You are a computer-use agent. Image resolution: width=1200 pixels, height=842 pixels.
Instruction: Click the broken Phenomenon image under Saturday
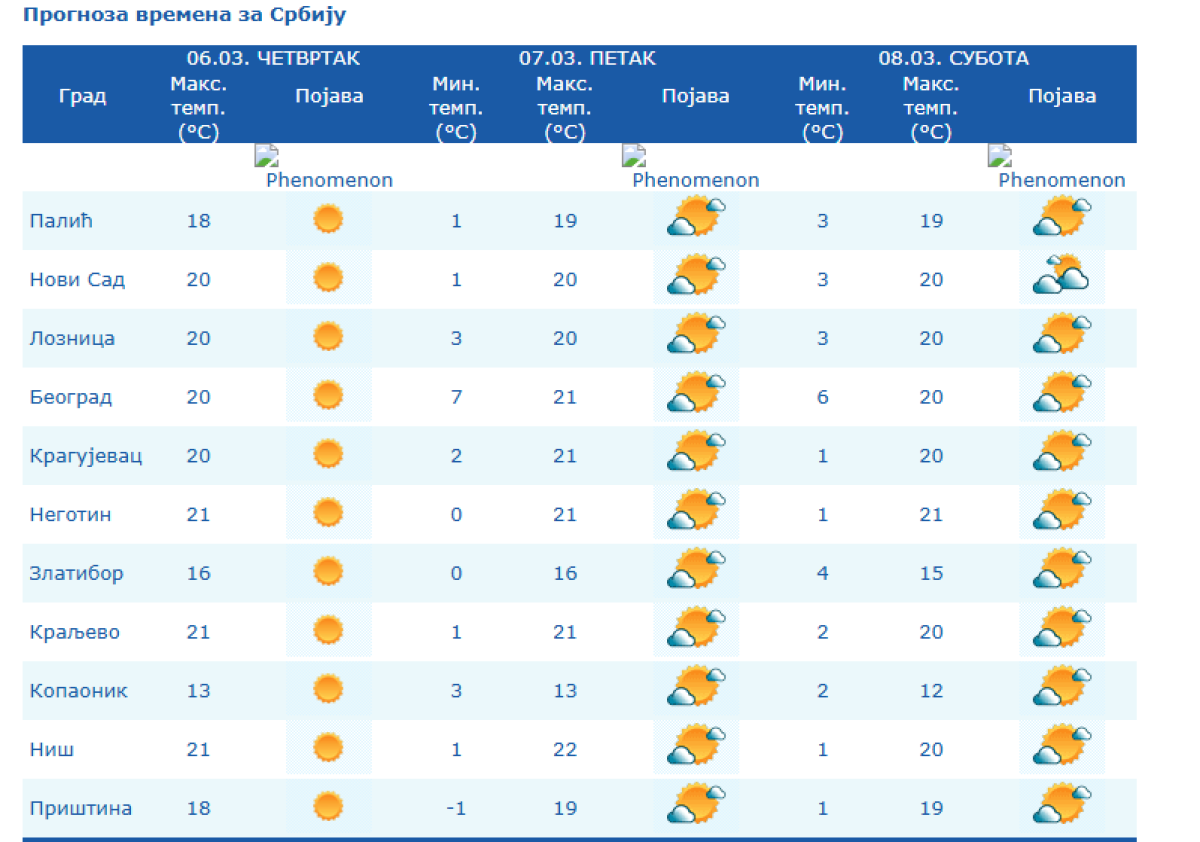[1000, 156]
